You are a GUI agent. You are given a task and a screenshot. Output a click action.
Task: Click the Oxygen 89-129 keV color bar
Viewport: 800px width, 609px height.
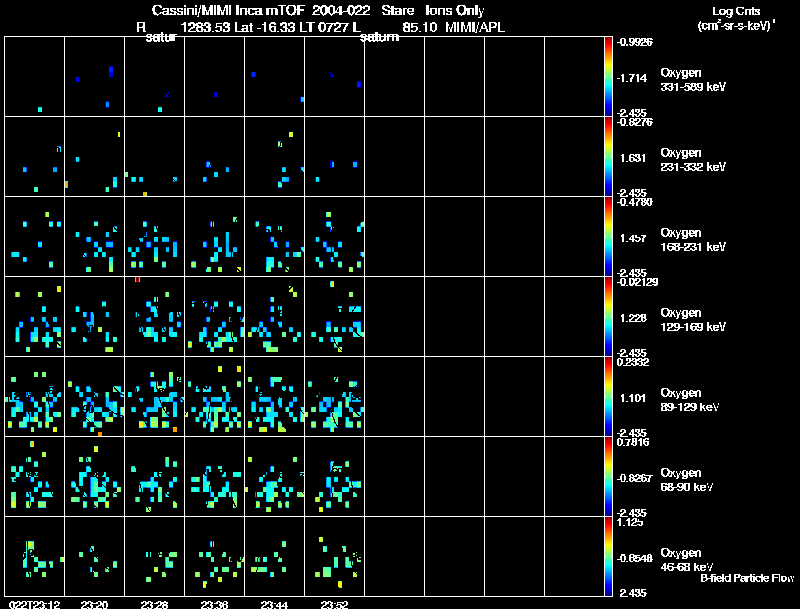pyautogui.click(x=608, y=396)
